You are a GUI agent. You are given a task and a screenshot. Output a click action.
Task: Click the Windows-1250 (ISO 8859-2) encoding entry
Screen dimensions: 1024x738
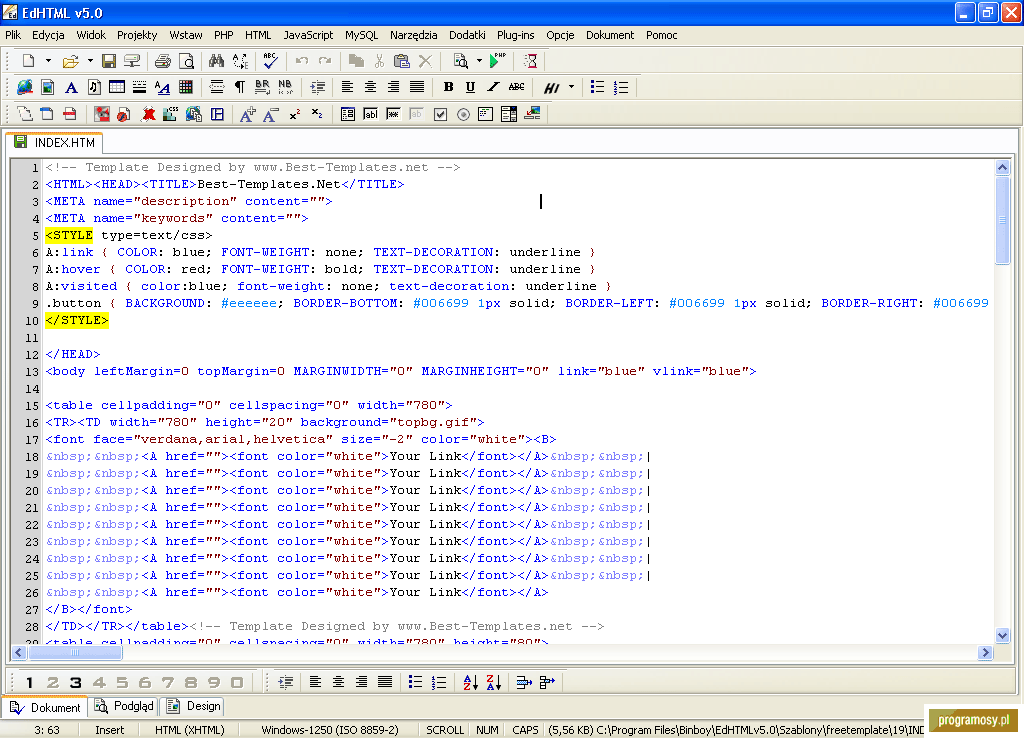330,730
